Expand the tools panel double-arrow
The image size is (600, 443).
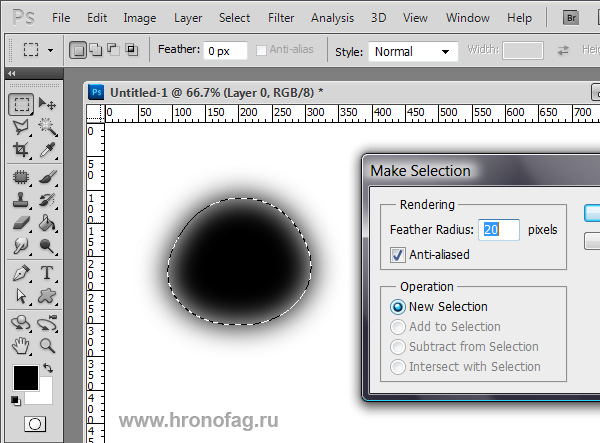click(11, 74)
